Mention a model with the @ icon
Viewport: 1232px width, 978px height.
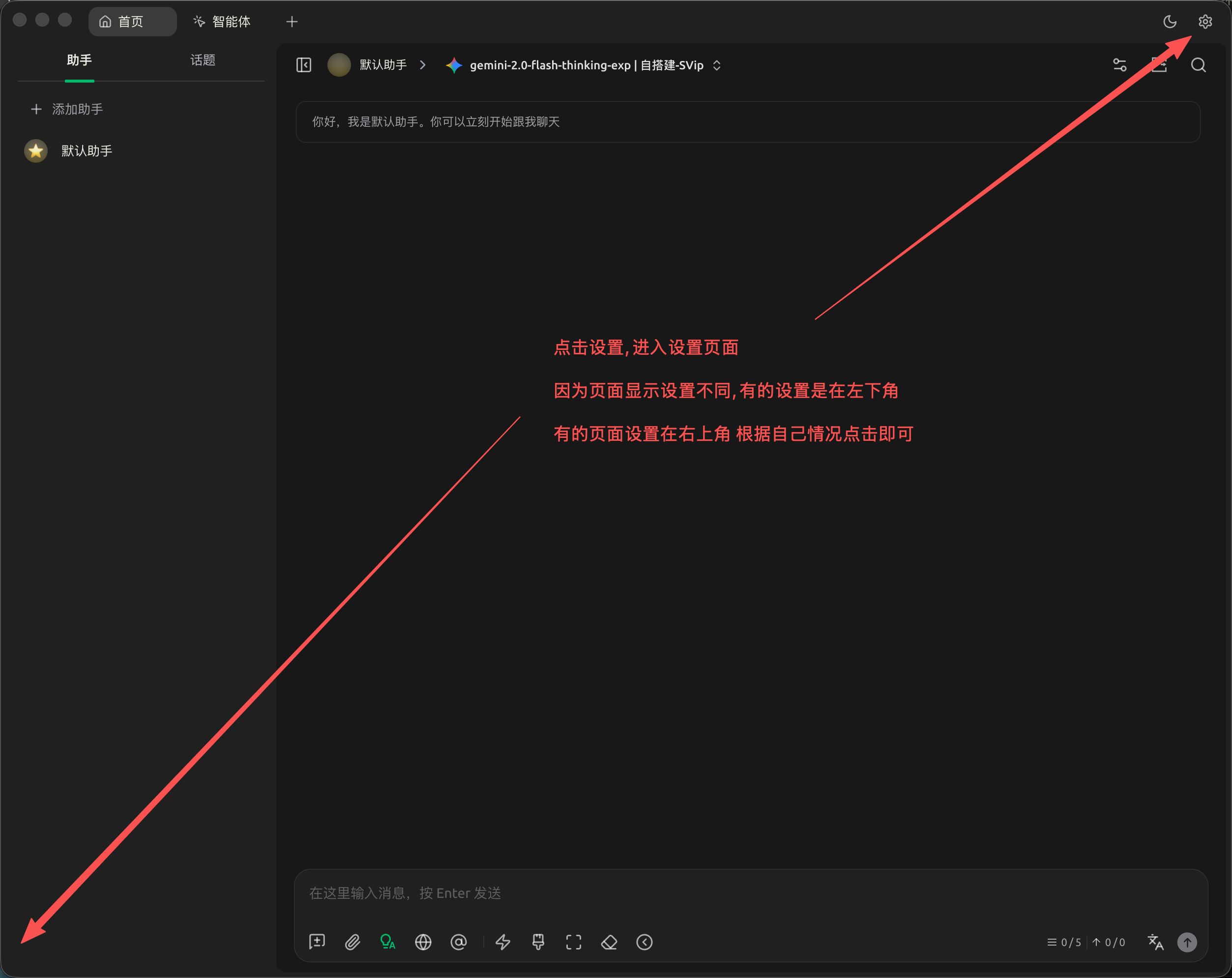pos(459,942)
